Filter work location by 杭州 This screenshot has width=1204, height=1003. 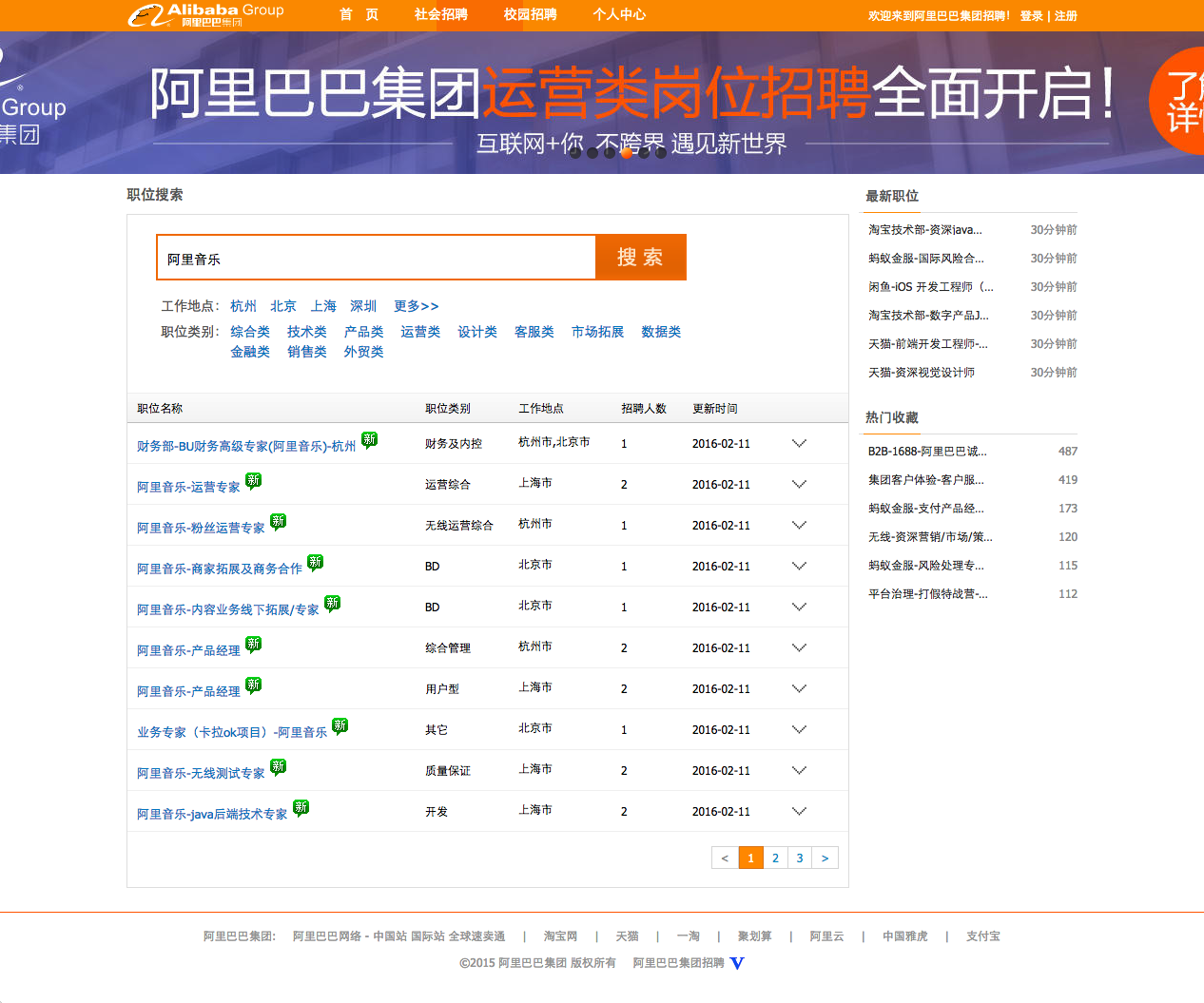243,306
